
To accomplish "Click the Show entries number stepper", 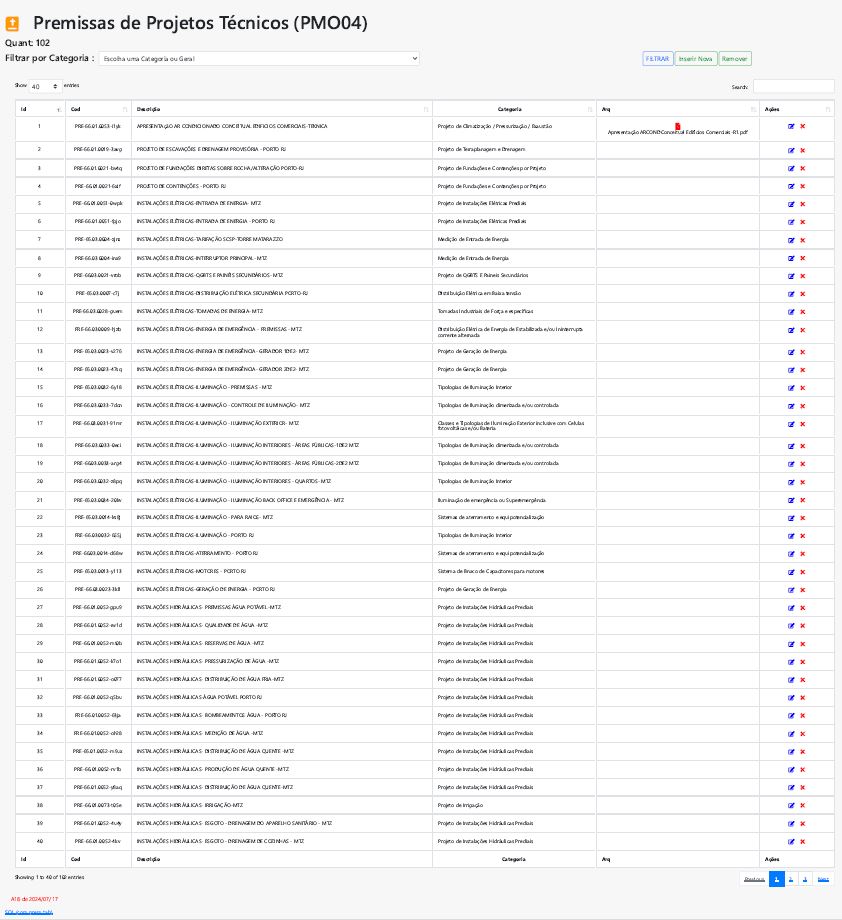I will point(45,87).
